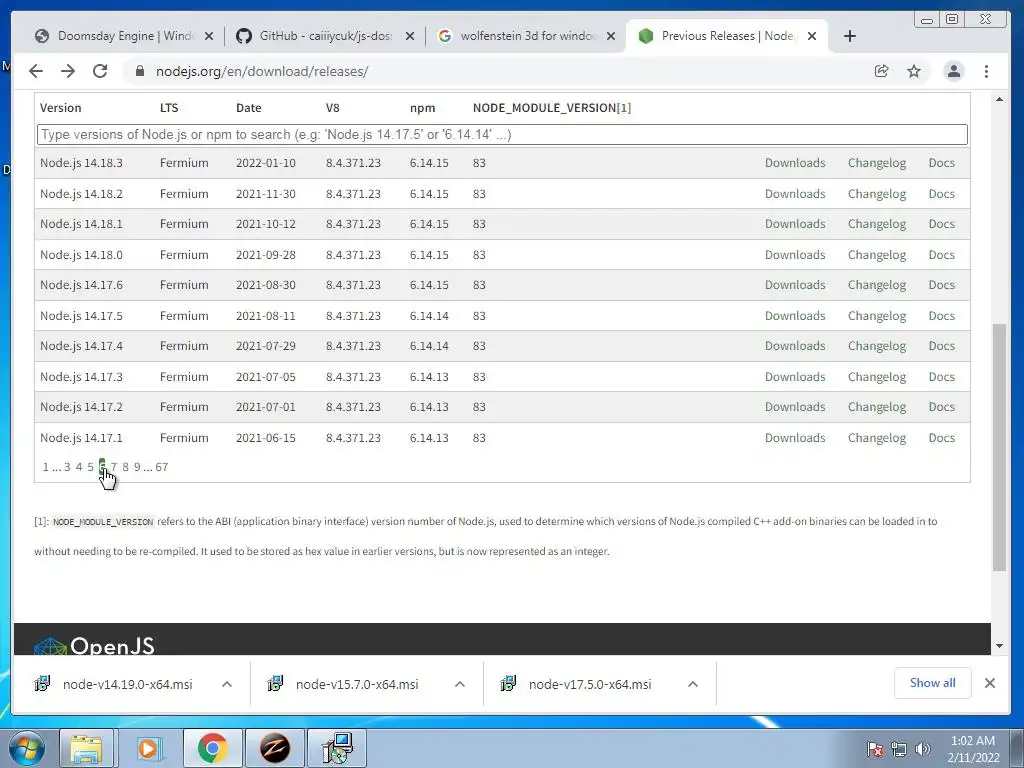Screen dimensions: 1024x768
Task: Go back to the previous page
Action: [36, 71]
